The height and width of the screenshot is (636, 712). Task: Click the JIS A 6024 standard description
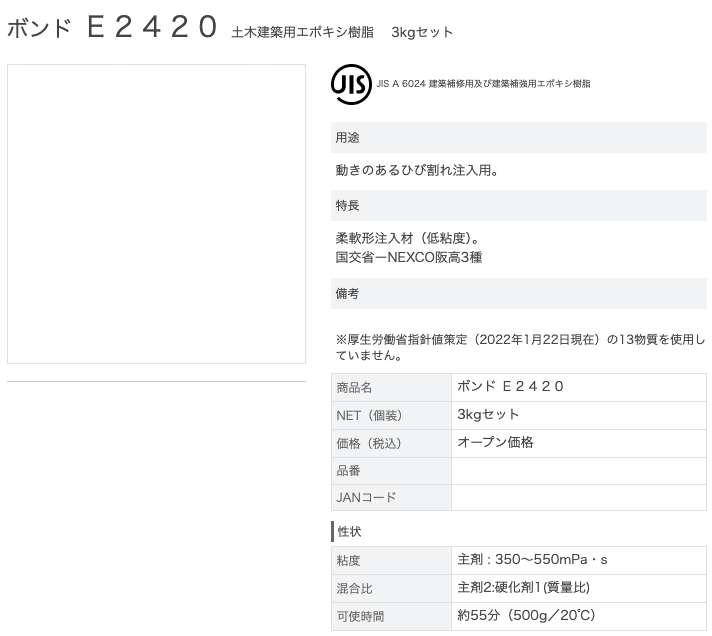(x=484, y=84)
